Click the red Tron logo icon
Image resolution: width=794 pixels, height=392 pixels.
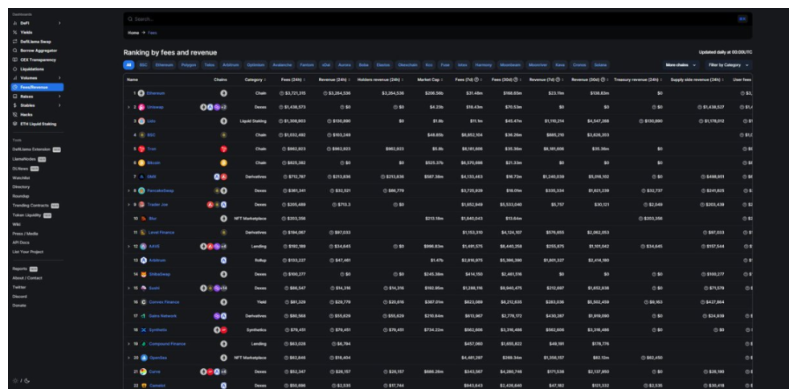[141, 149]
